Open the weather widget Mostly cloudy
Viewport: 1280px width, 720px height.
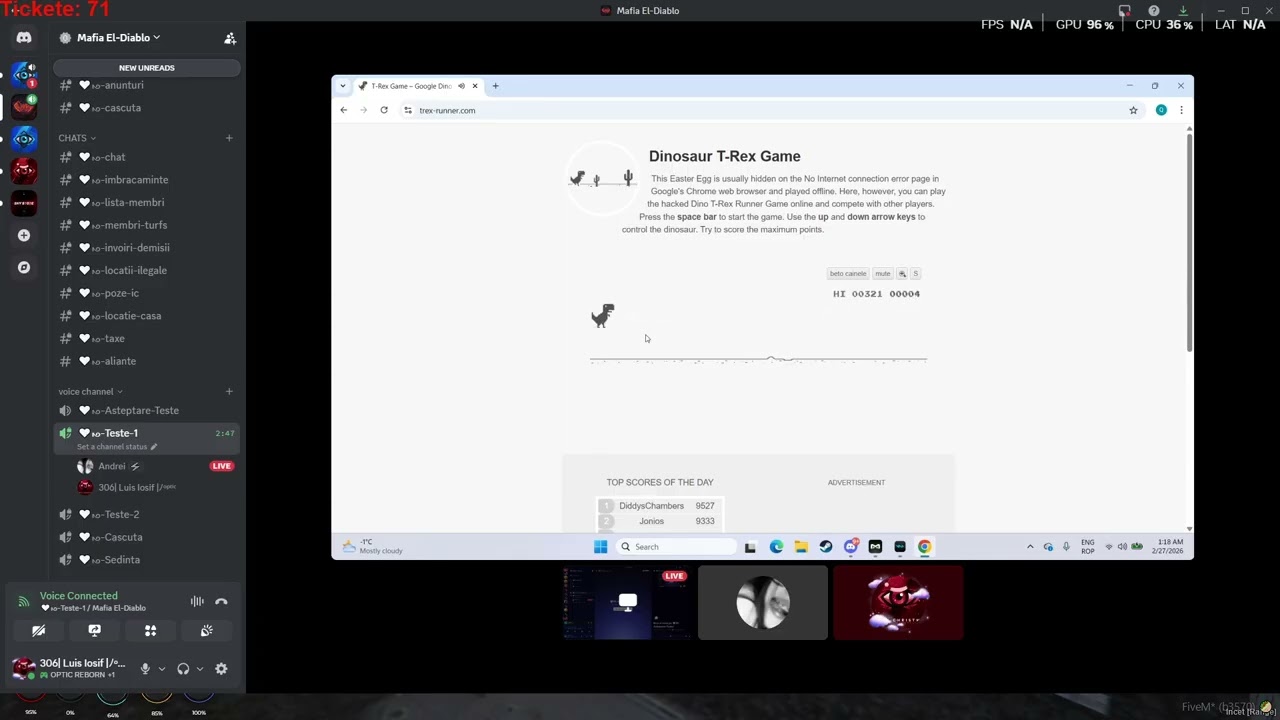372,547
